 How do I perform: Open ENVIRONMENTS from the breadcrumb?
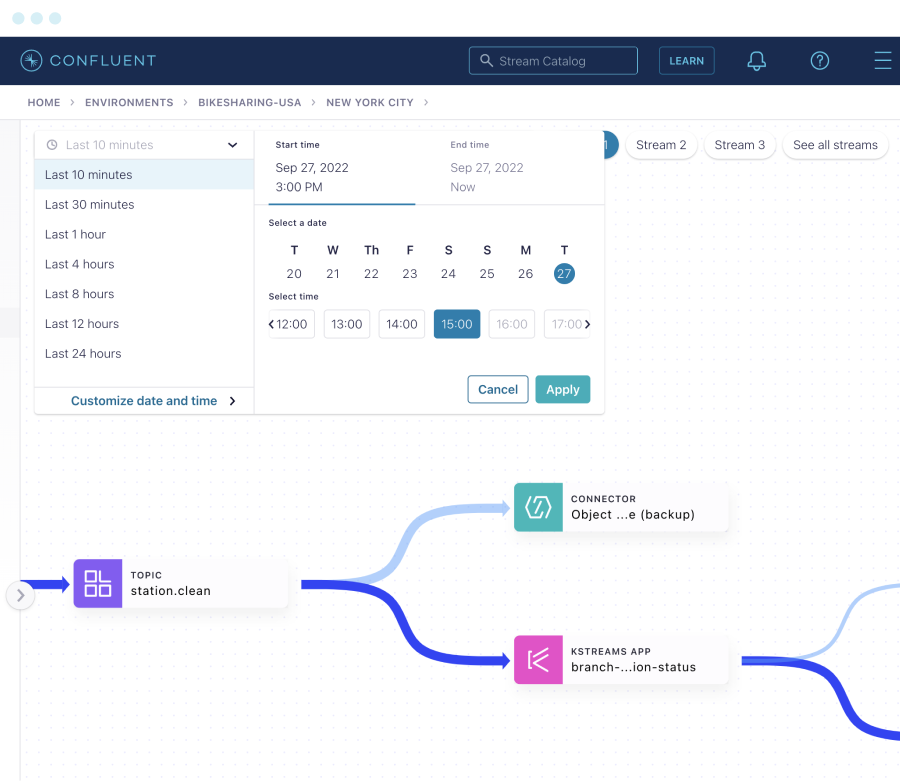(x=128, y=102)
